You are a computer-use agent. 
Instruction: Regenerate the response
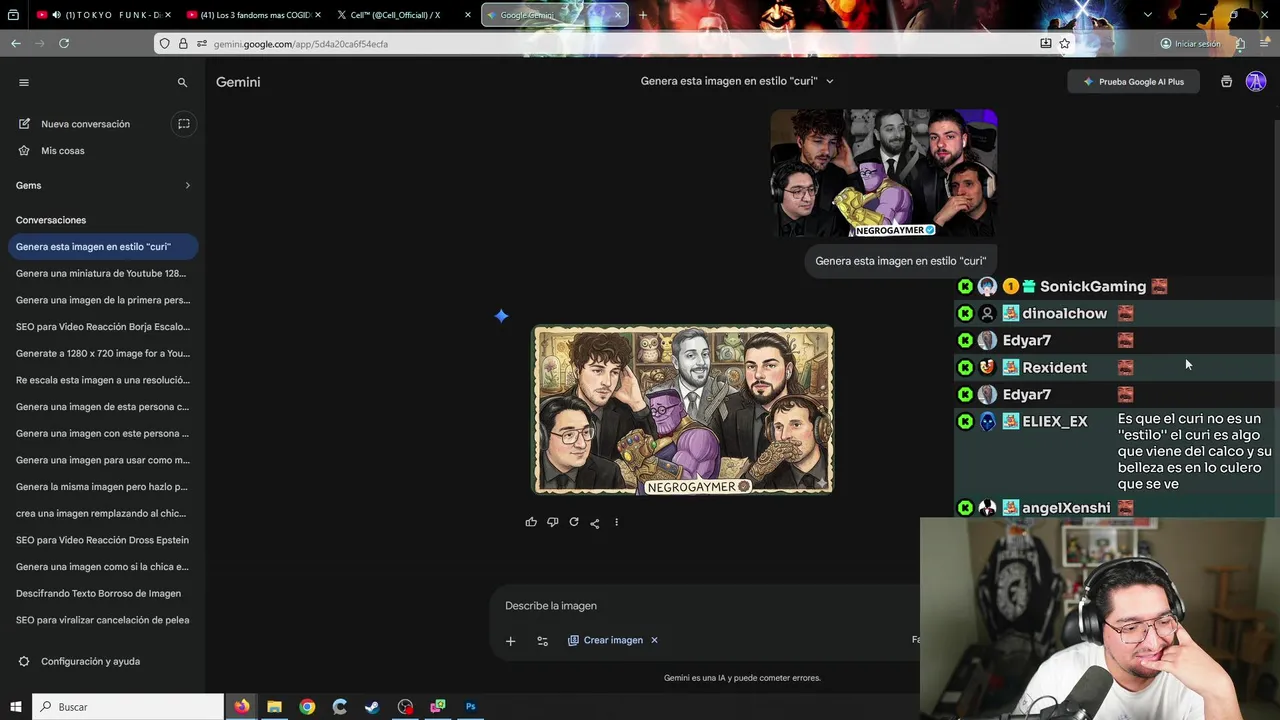[x=574, y=522]
